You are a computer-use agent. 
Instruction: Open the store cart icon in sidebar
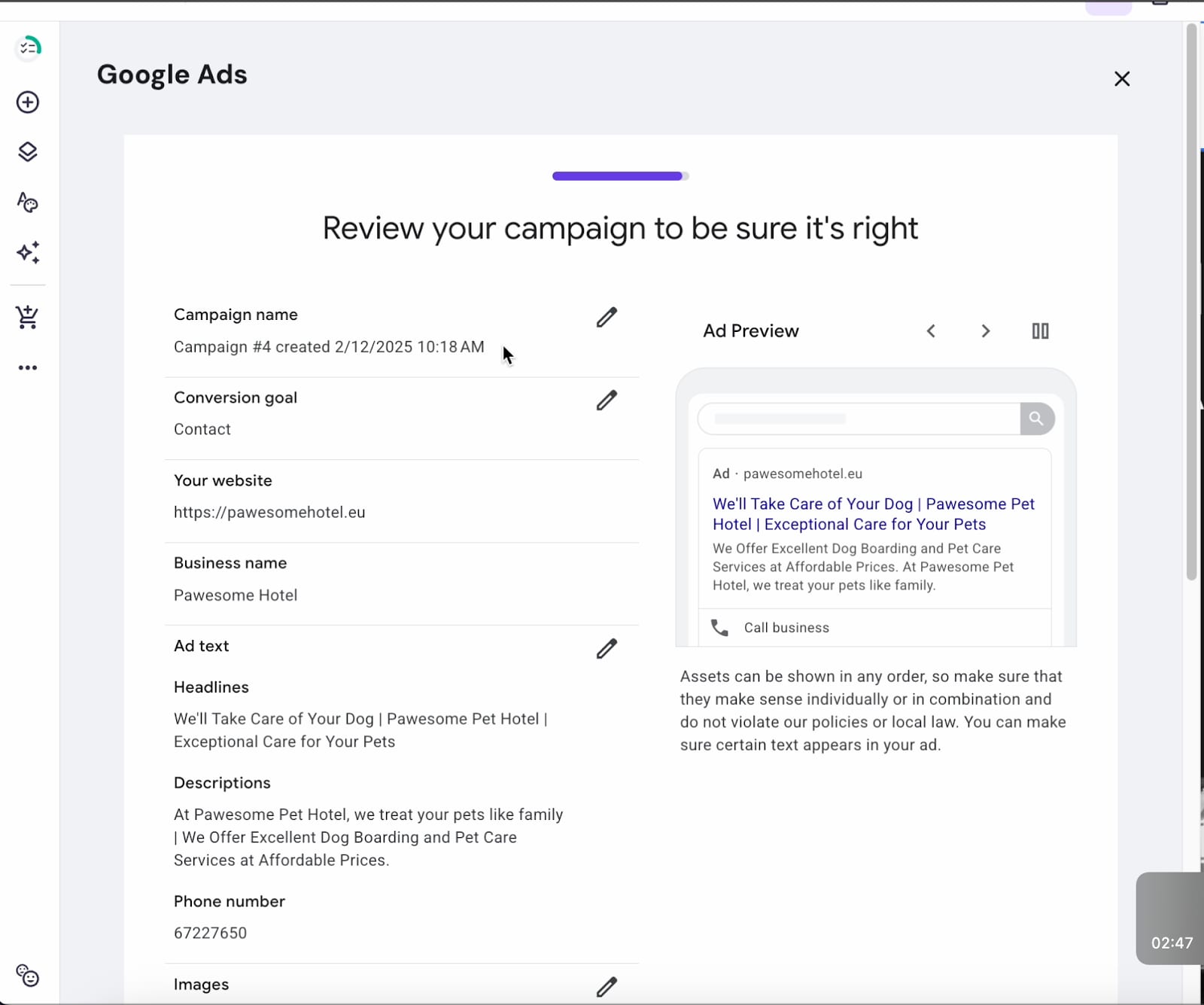click(x=28, y=317)
